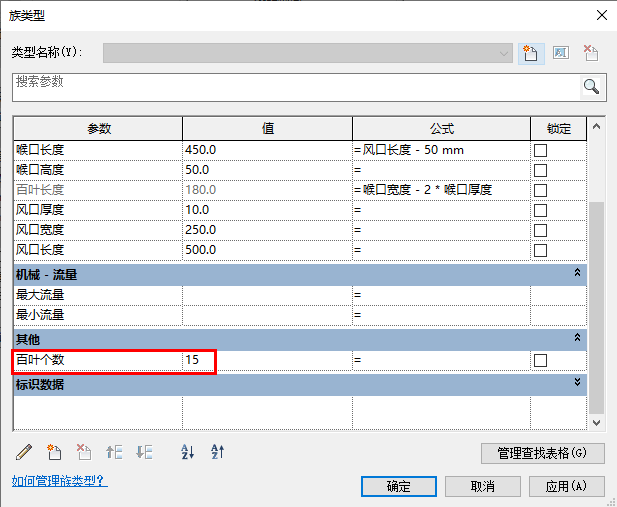
Task: Select the 喉口长度 parameter name
Action: point(40,150)
